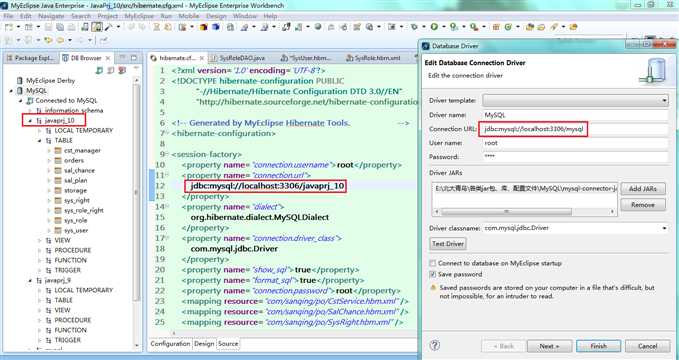The height and width of the screenshot is (360, 679).
Task: Click the Remove button for driver JARs
Action: pyautogui.click(x=643, y=205)
